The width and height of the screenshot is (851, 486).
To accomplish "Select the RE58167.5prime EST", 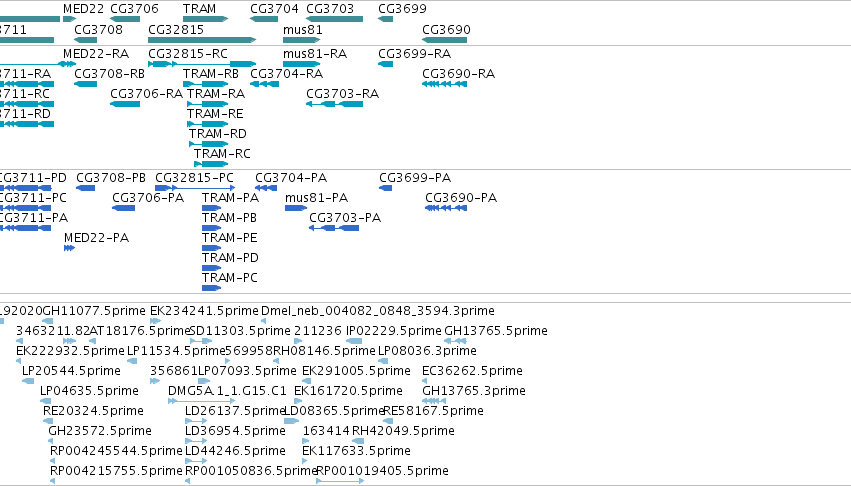I will click(x=388, y=421).
